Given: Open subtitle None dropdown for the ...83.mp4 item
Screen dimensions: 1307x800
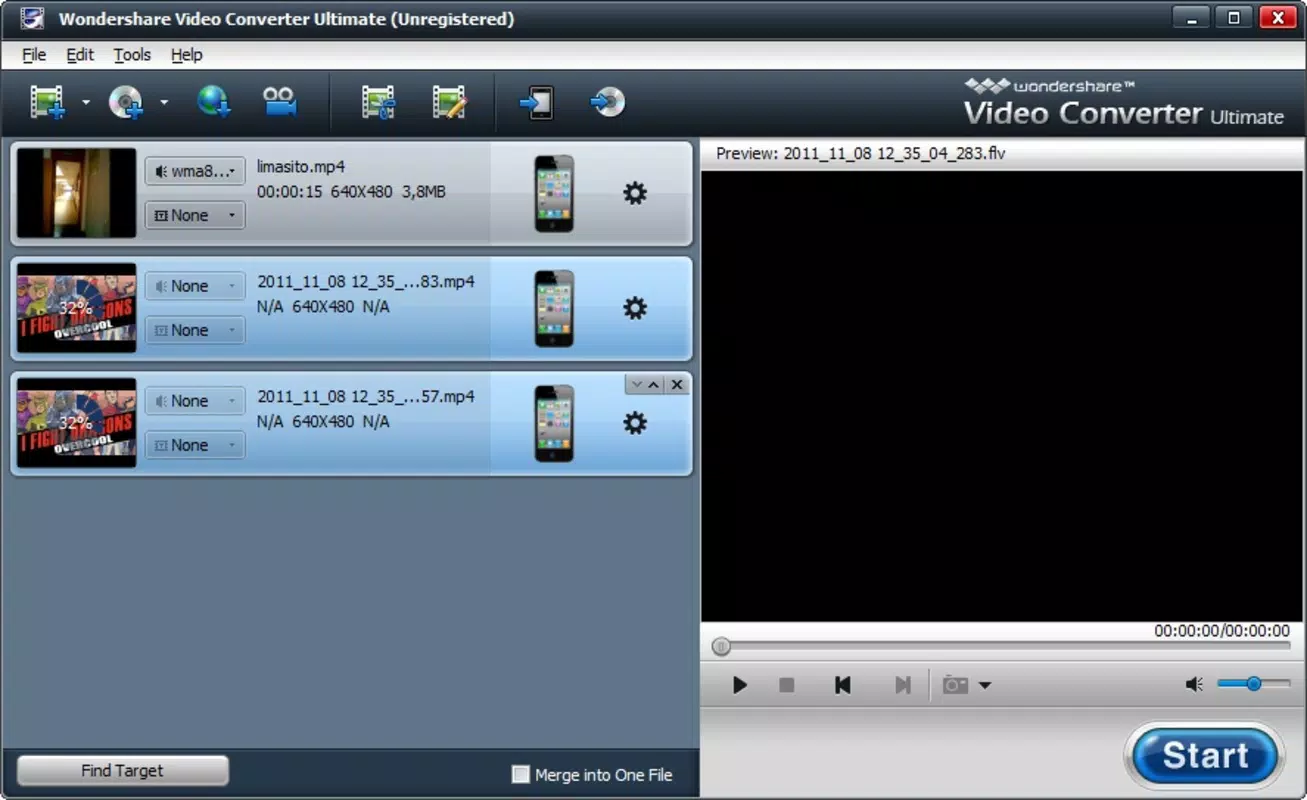Looking at the screenshot, I should tap(195, 330).
